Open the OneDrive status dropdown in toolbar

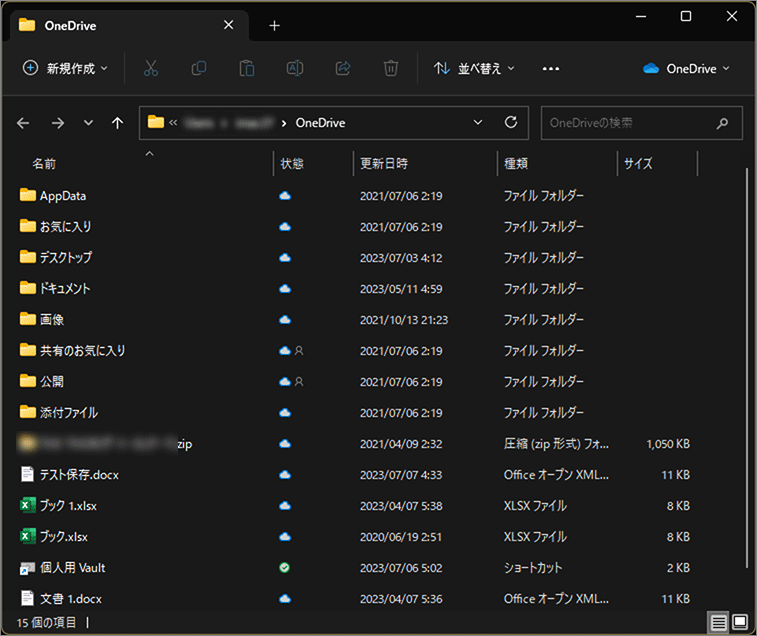686,69
